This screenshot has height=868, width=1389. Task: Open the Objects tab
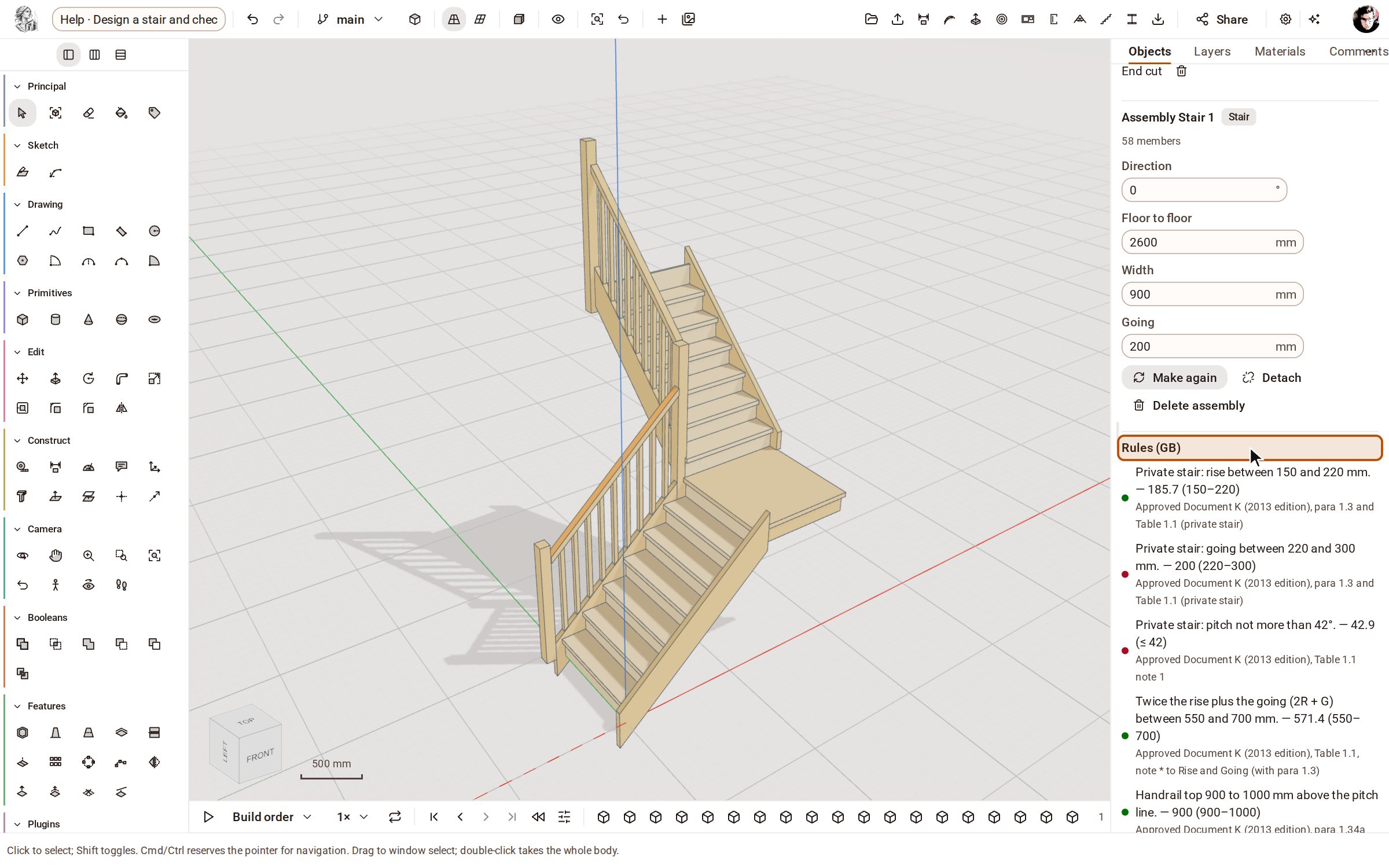[x=1149, y=52]
